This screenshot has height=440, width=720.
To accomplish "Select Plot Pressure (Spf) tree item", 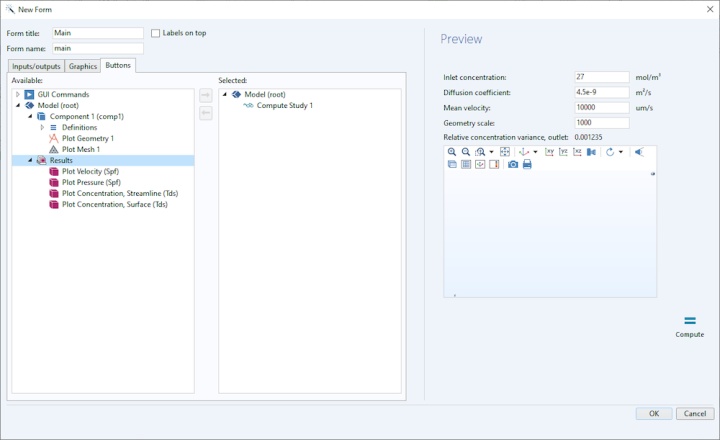I will pyautogui.click(x=91, y=183).
